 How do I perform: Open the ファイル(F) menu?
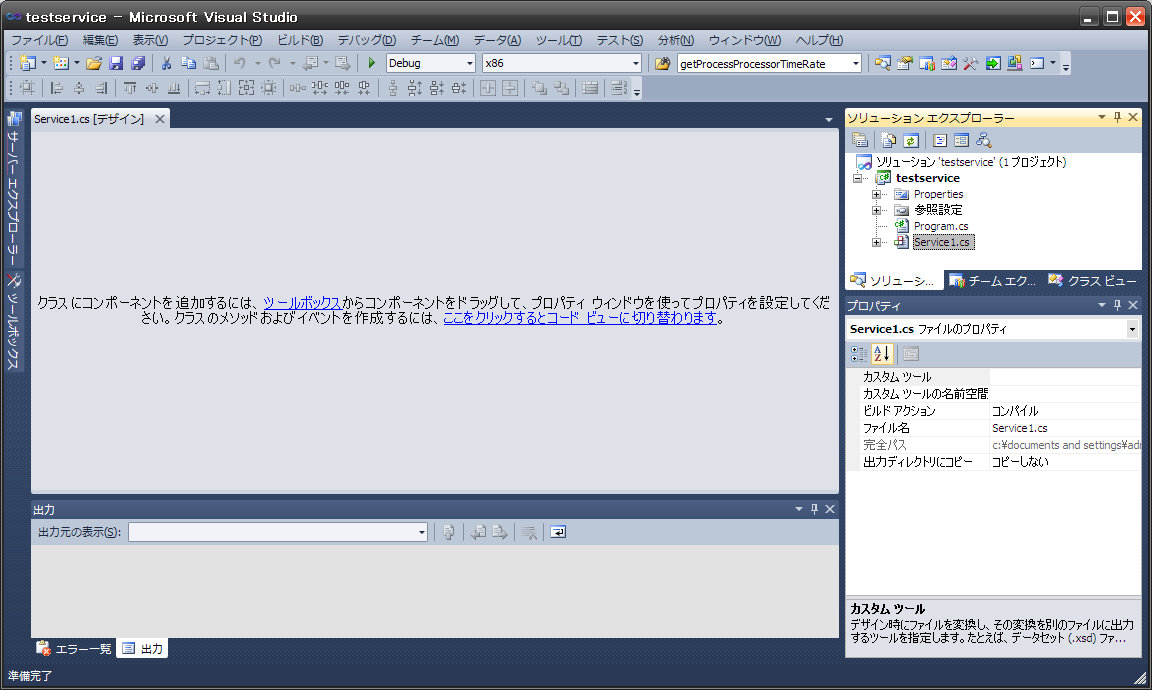39,40
